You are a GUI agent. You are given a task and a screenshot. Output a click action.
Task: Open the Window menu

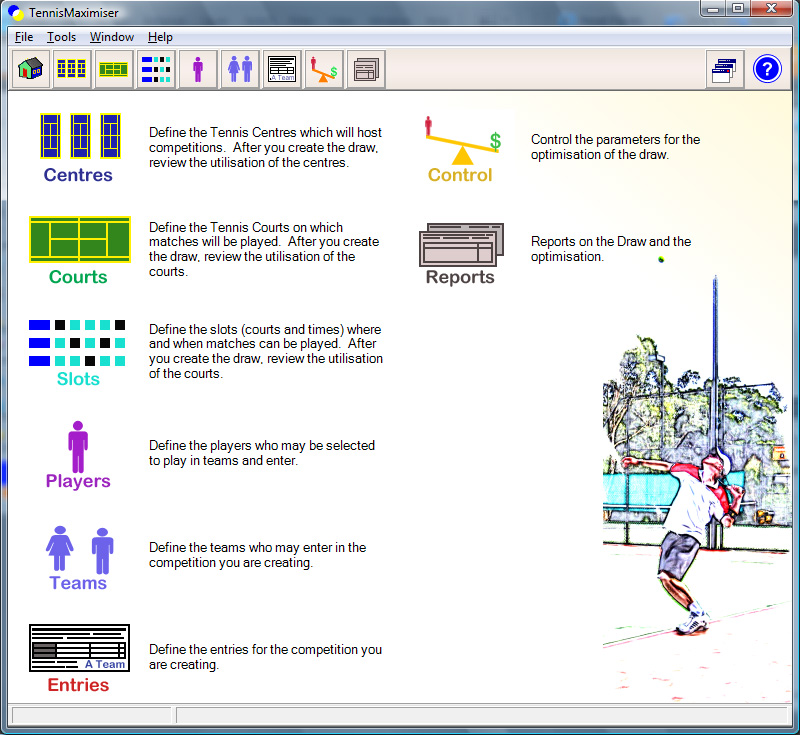pyautogui.click(x=112, y=37)
